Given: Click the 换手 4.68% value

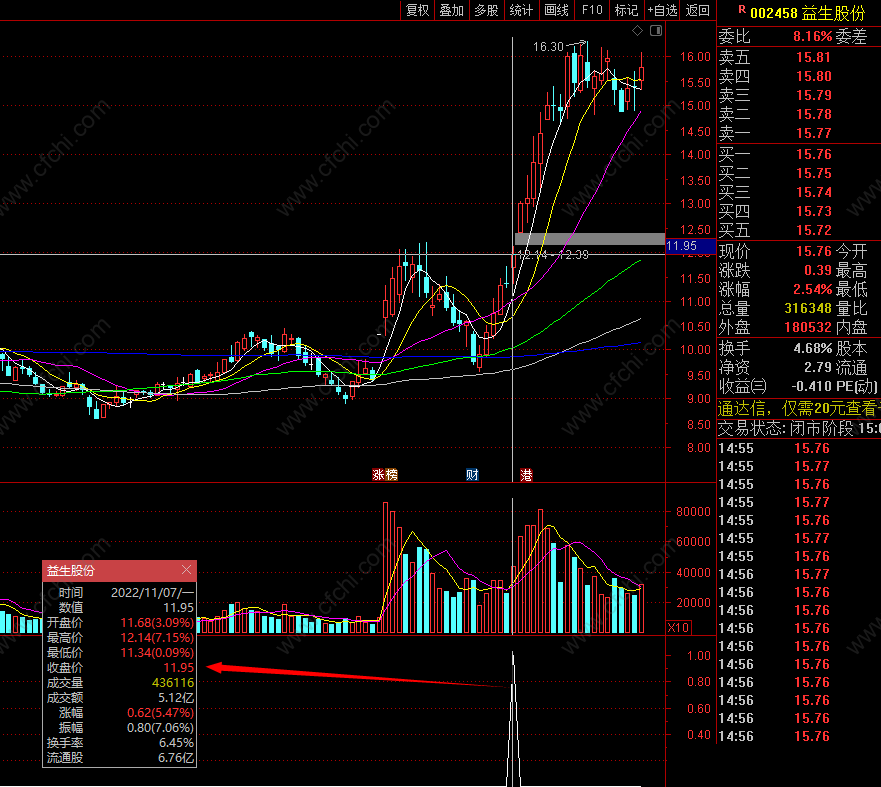Looking at the screenshot, I should pos(812,348).
